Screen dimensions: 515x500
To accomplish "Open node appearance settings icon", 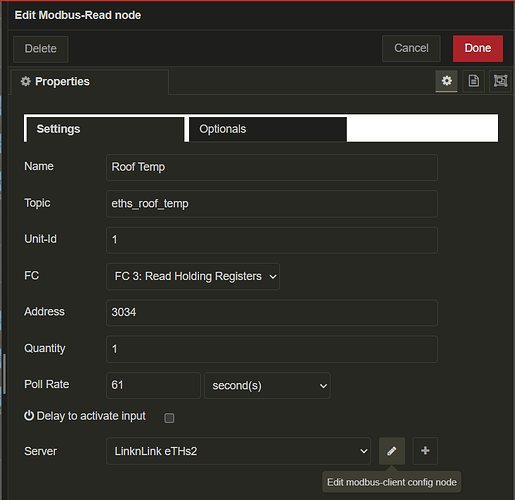I will click(500, 81).
